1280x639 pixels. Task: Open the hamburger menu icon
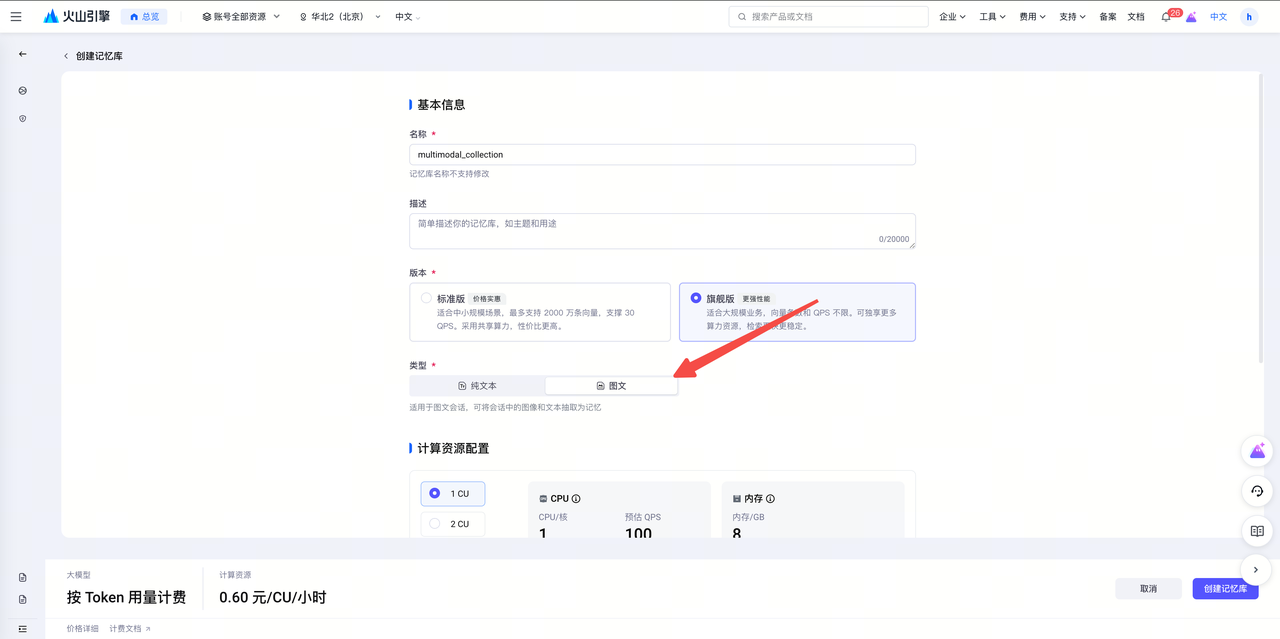point(16,17)
